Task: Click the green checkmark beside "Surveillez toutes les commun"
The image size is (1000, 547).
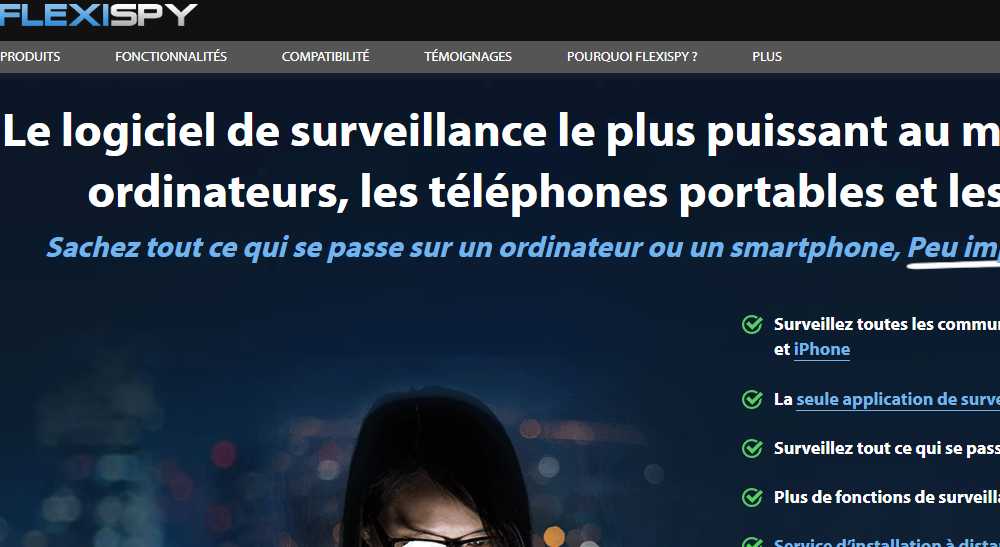Action: coord(753,325)
